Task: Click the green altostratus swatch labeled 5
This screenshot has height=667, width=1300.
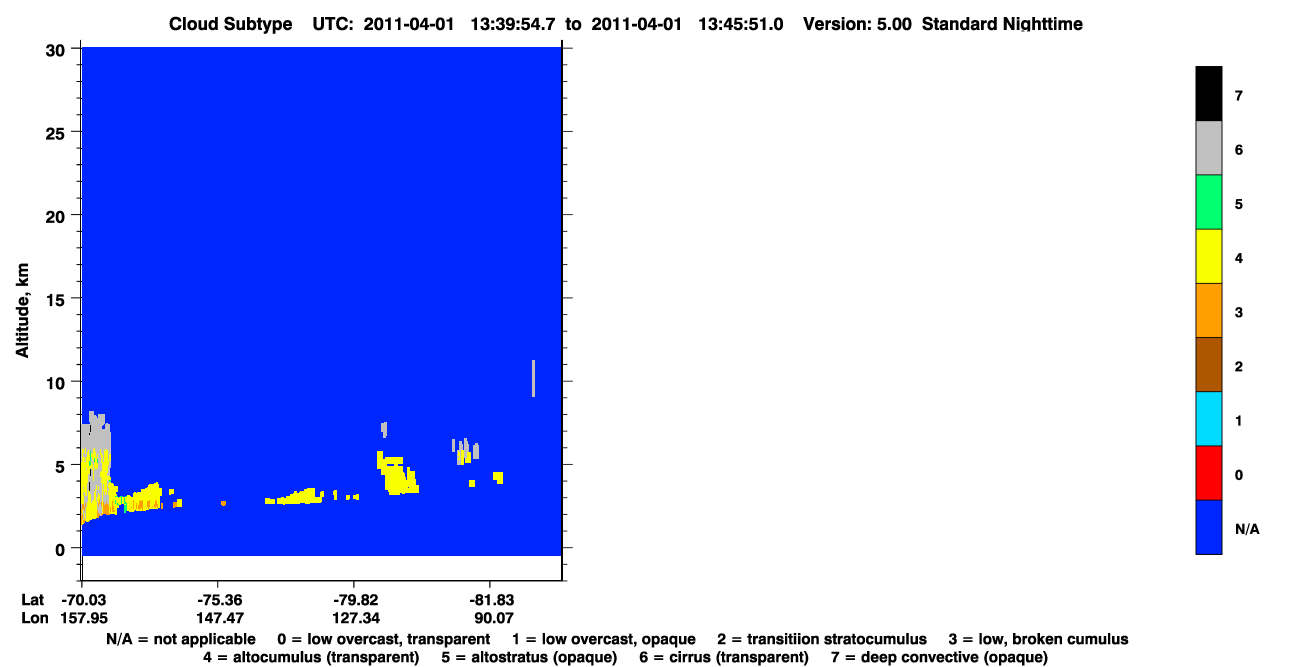Action: pyautogui.click(x=1208, y=202)
